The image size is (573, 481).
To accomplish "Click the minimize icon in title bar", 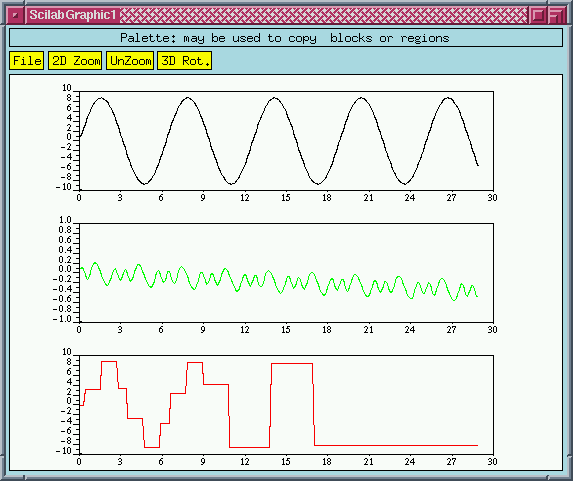I will (x=539, y=15).
